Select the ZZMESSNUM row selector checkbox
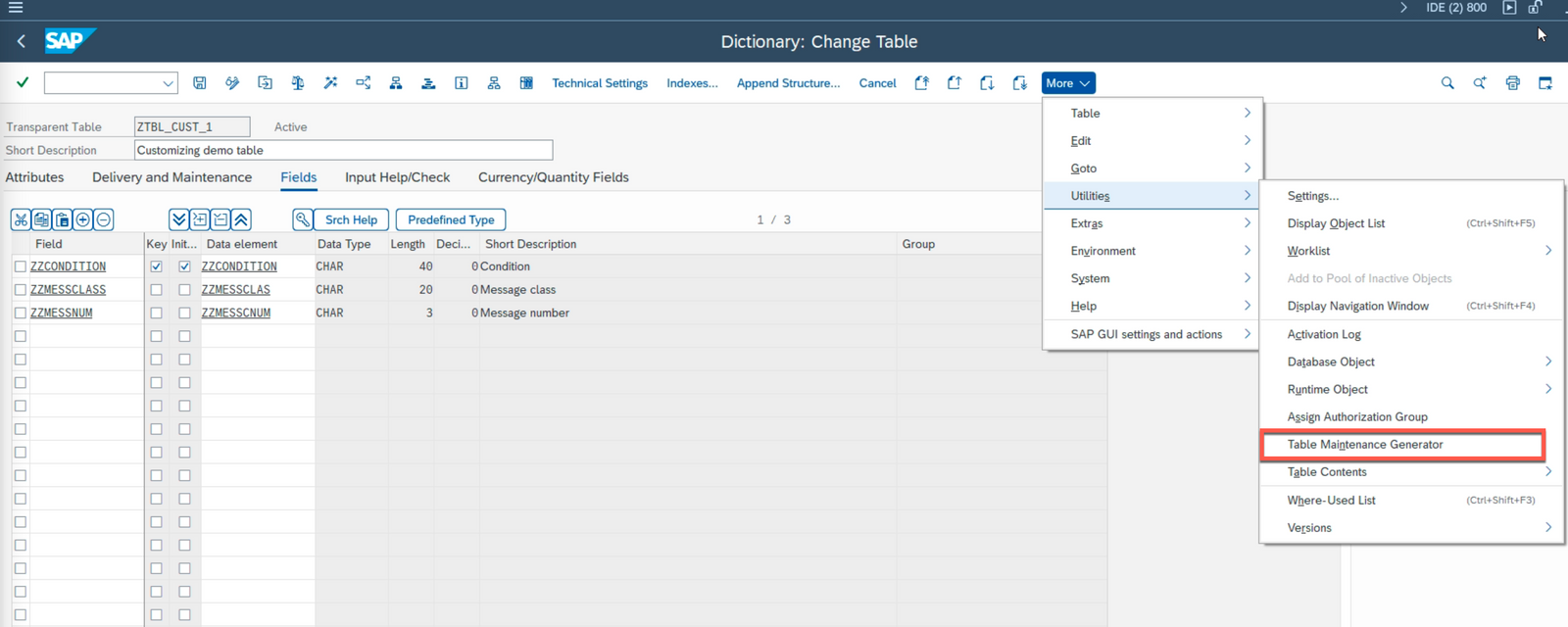The width and height of the screenshot is (1568, 627). (x=21, y=313)
